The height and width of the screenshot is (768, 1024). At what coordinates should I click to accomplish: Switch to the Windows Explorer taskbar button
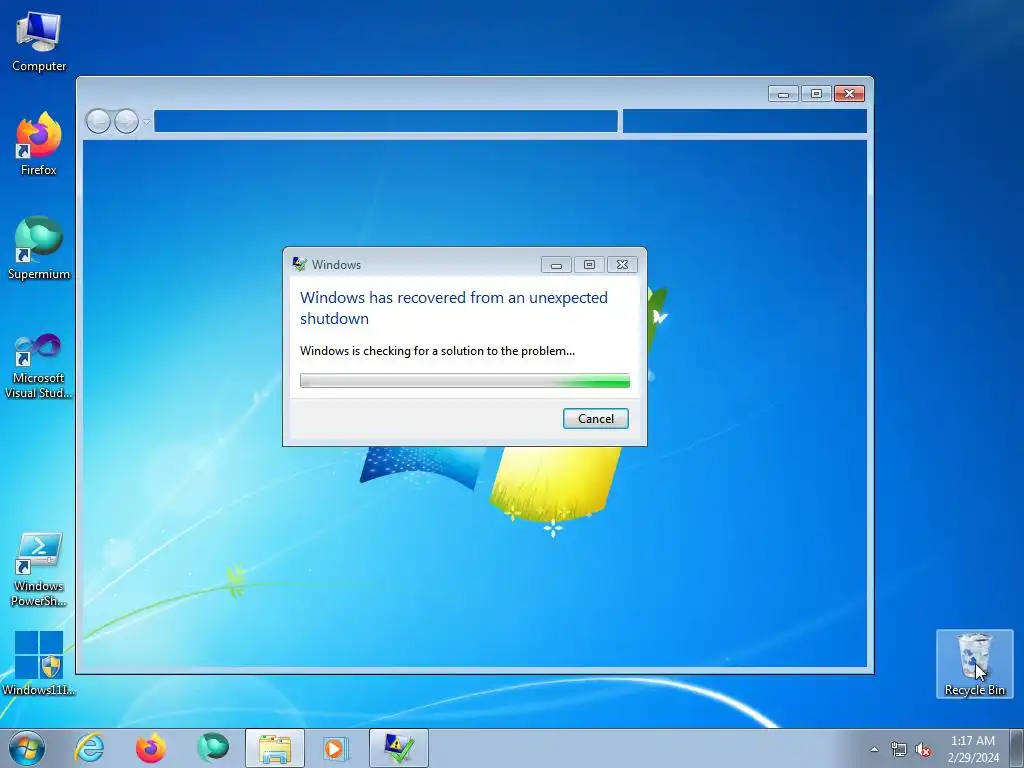pos(274,748)
